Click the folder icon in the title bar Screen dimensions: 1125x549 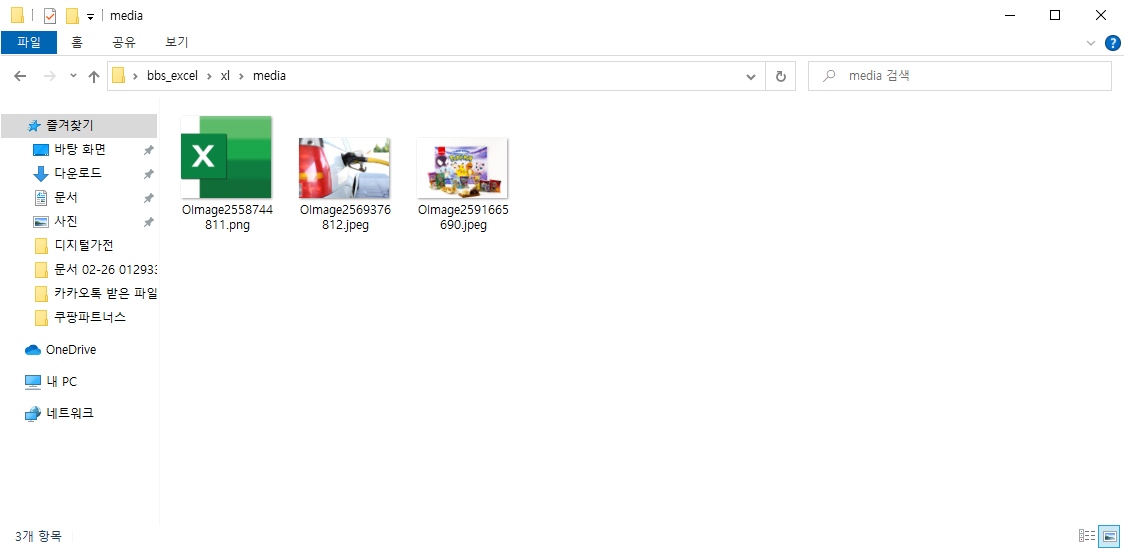[x=17, y=15]
